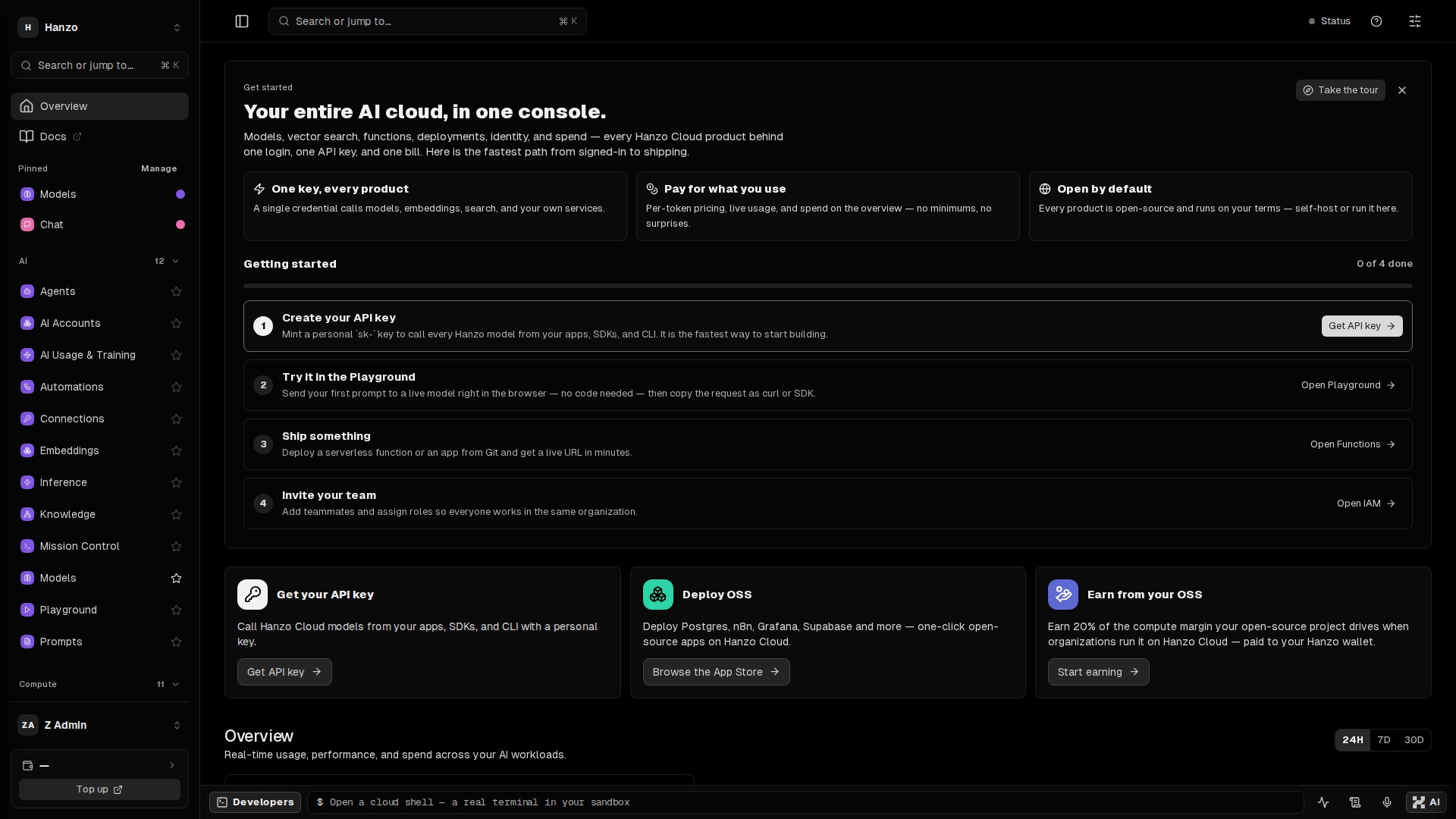
Task: Click the Start earning button
Action: (1098, 672)
